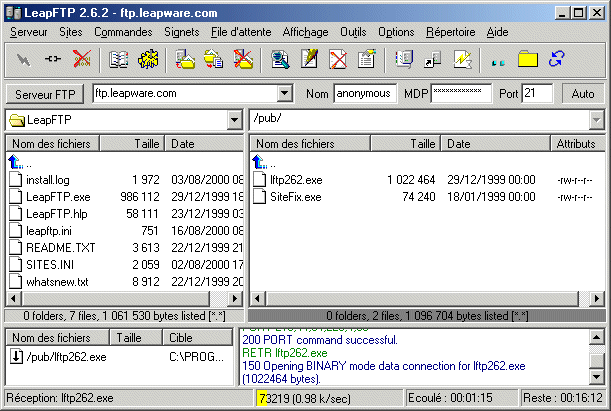Select SITES.INI in the local list
611x411 pixels.
pyautogui.click(x=50, y=265)
